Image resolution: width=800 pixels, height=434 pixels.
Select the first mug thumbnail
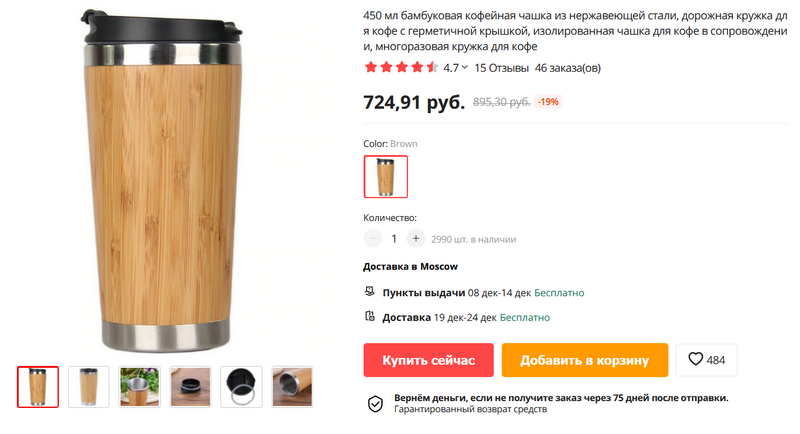click(x=38, y=387)
